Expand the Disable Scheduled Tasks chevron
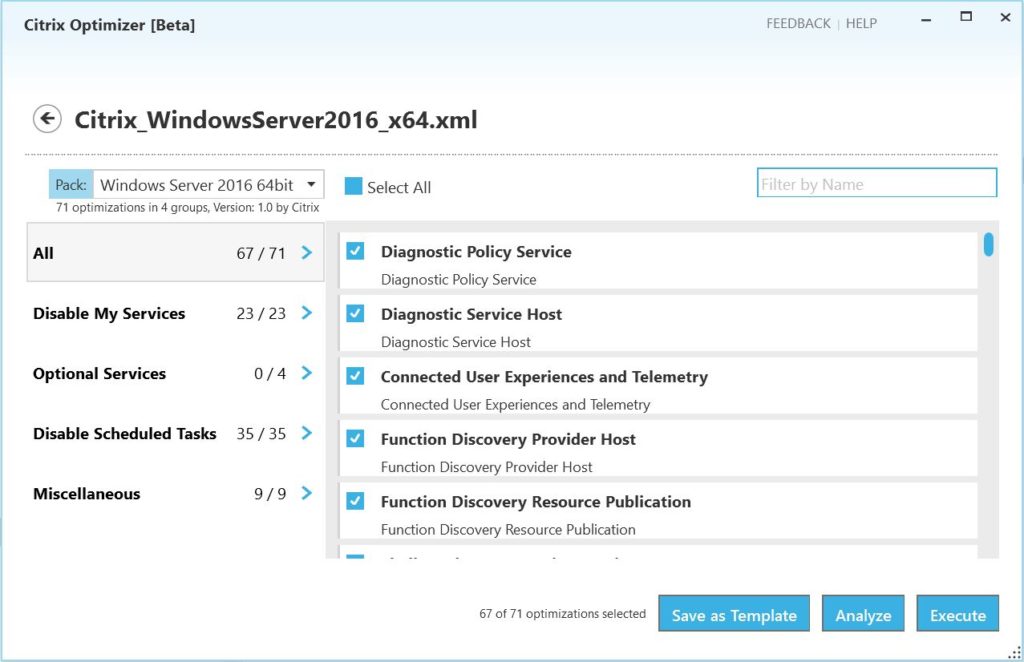Screen dimensions: 1024x662 [x=307, y=433]
